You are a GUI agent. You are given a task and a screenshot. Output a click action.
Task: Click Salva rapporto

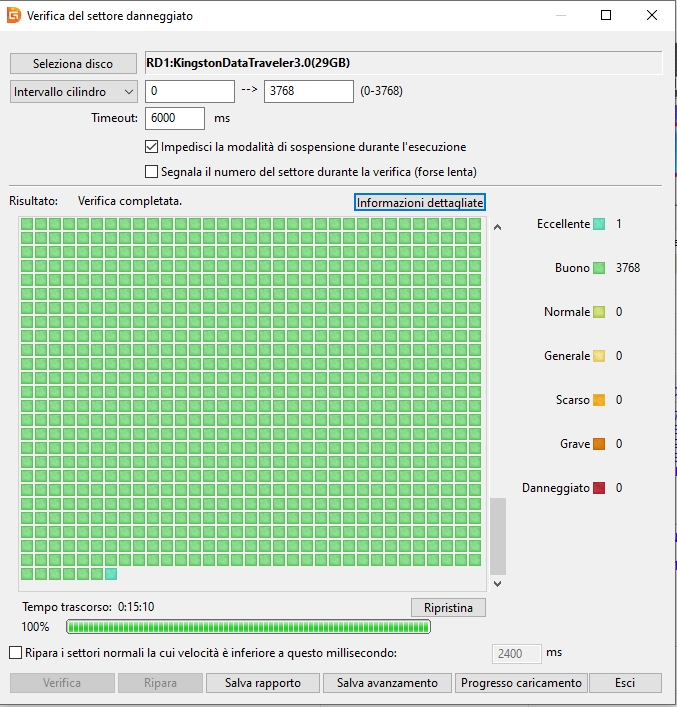point(263,683)
